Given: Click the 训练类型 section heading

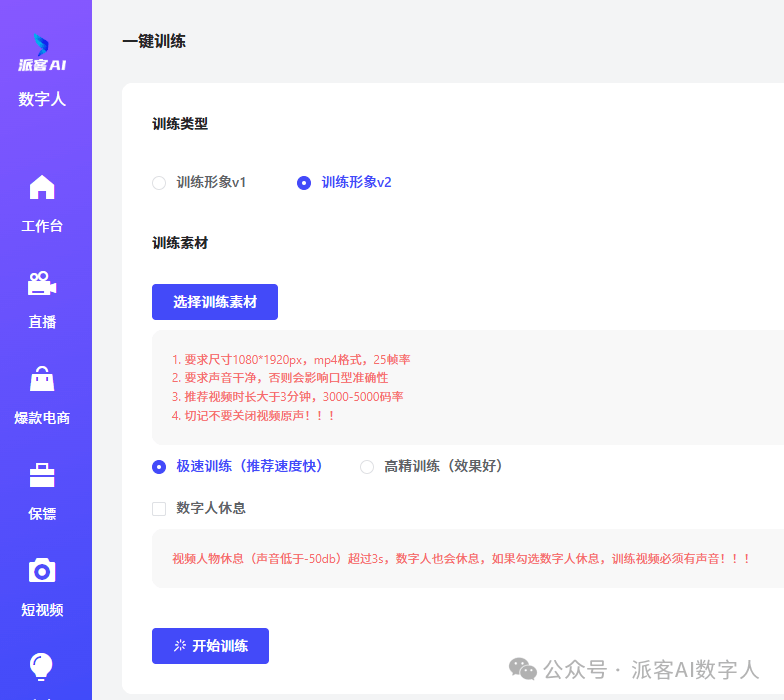Looking at the screenshot, I should point(180,124).
